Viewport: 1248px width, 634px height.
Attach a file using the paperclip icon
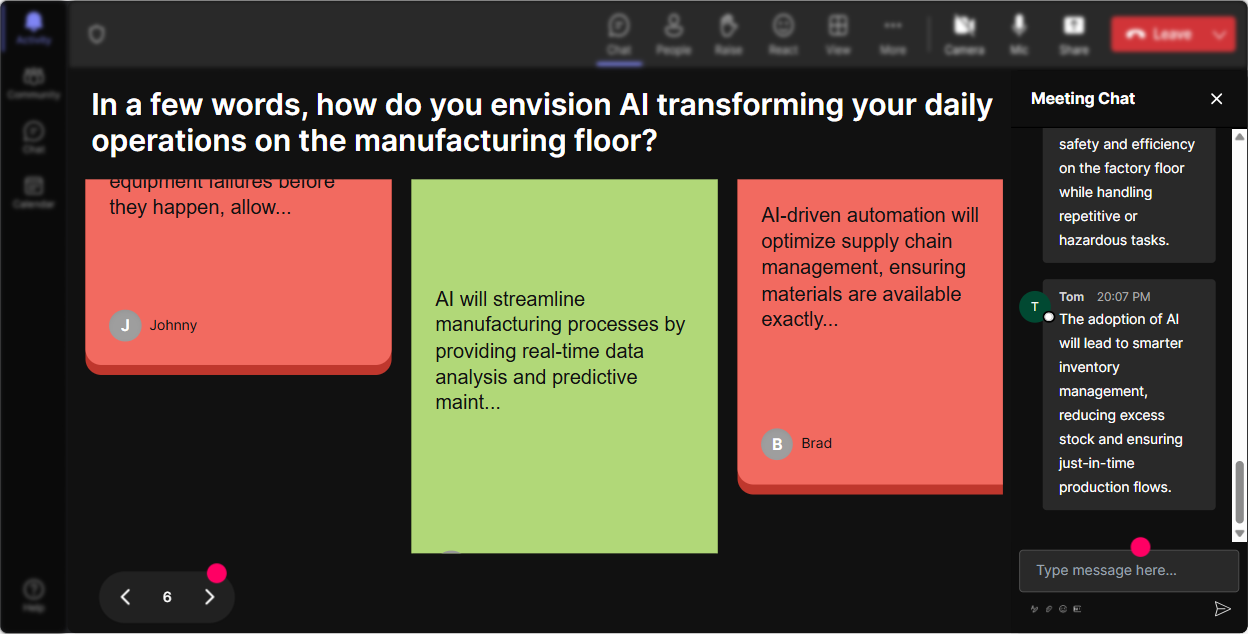pyautogui.click(x=1049, y=608)
